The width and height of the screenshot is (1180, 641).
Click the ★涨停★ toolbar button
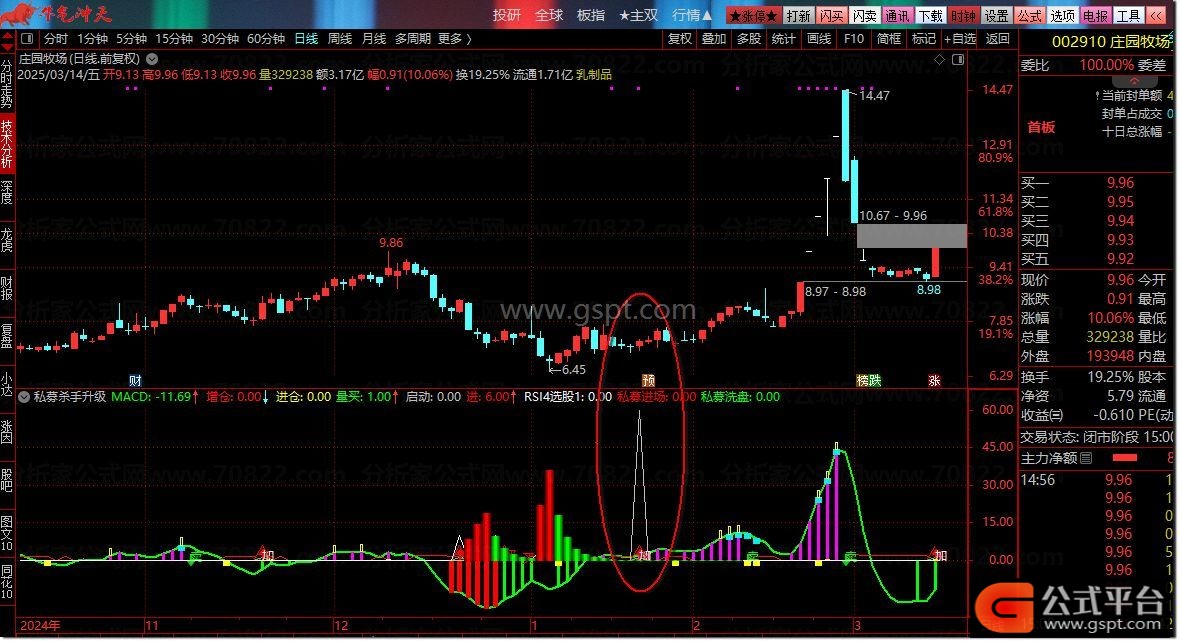(x=754, y=16)
